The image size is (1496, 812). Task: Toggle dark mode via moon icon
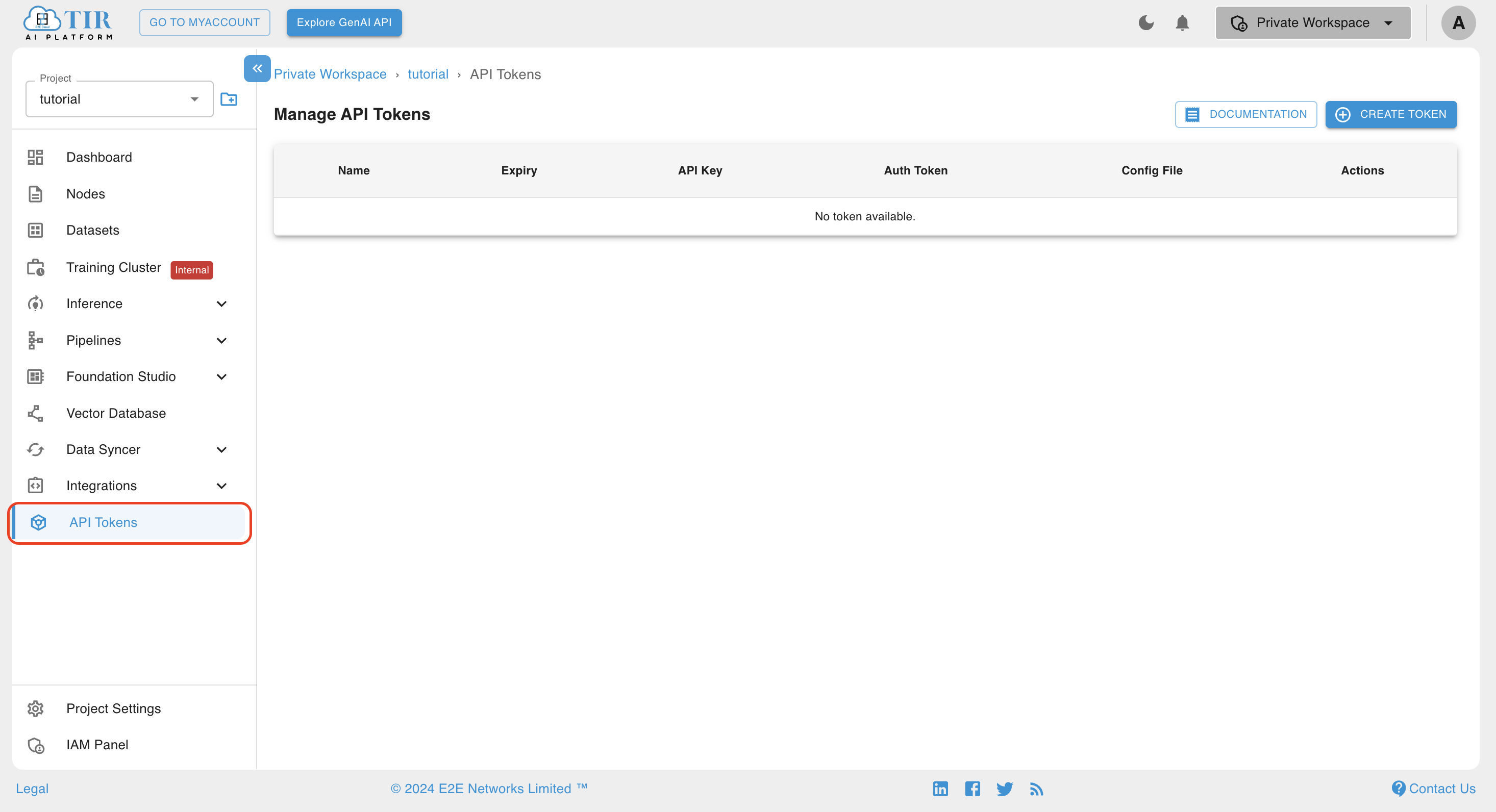pos(1146,22)
